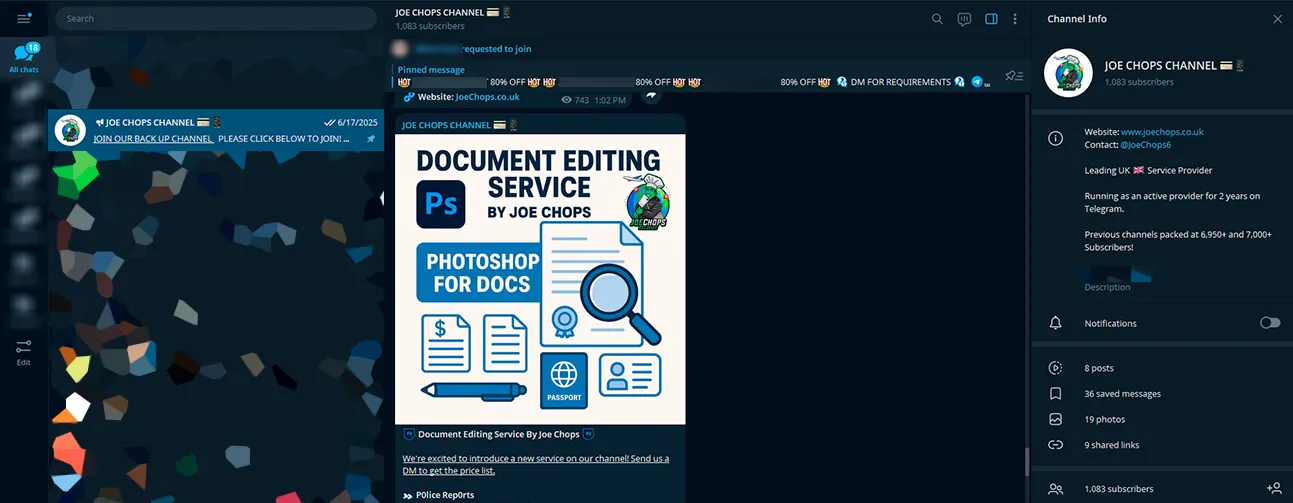
Task: Click search icon in chat header
Action: [x=937, y=19]
